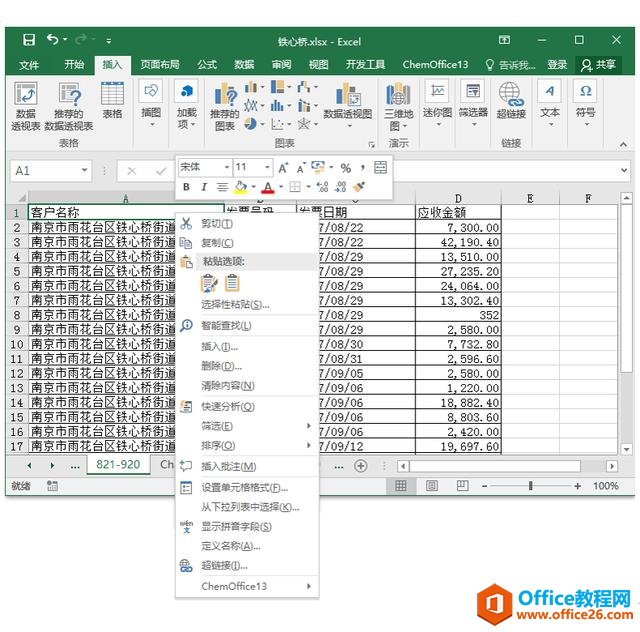Click the pie chart icon in charts group
This screenshot has height=632, width=640.
point(251,123)
